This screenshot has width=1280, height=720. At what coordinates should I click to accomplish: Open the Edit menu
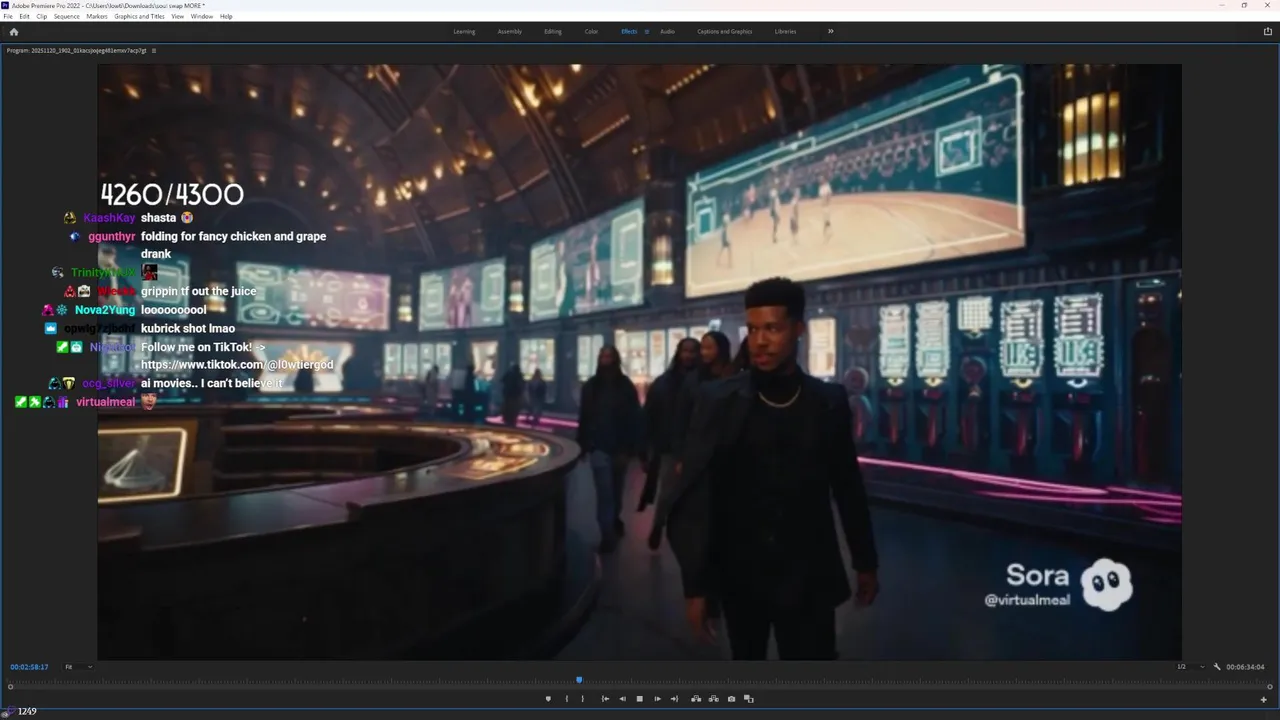click(x=24, y=16)
